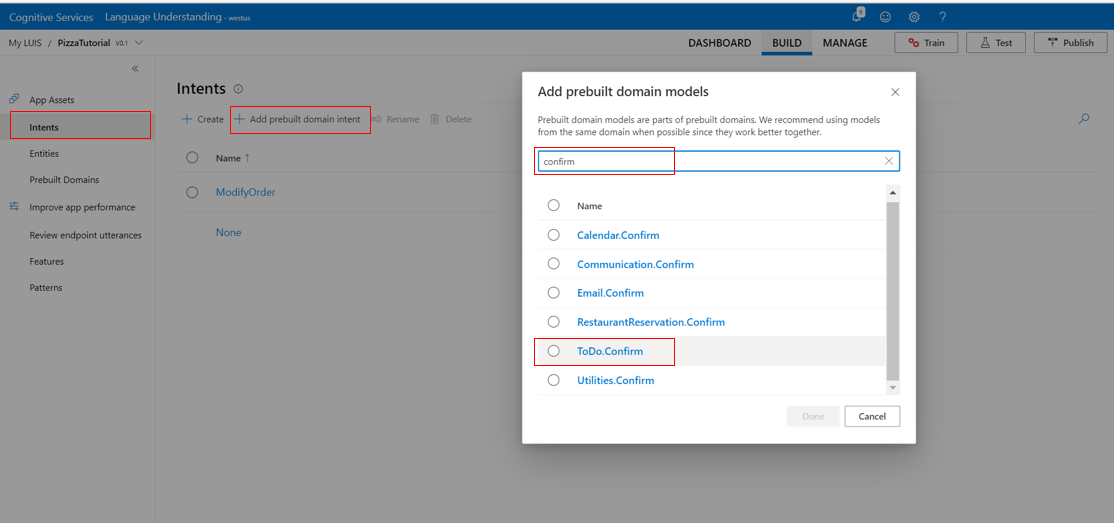Select the Calendar.Confirm radio button
The height and width of the screenshot is (523, 1114).
click(553, 235)
